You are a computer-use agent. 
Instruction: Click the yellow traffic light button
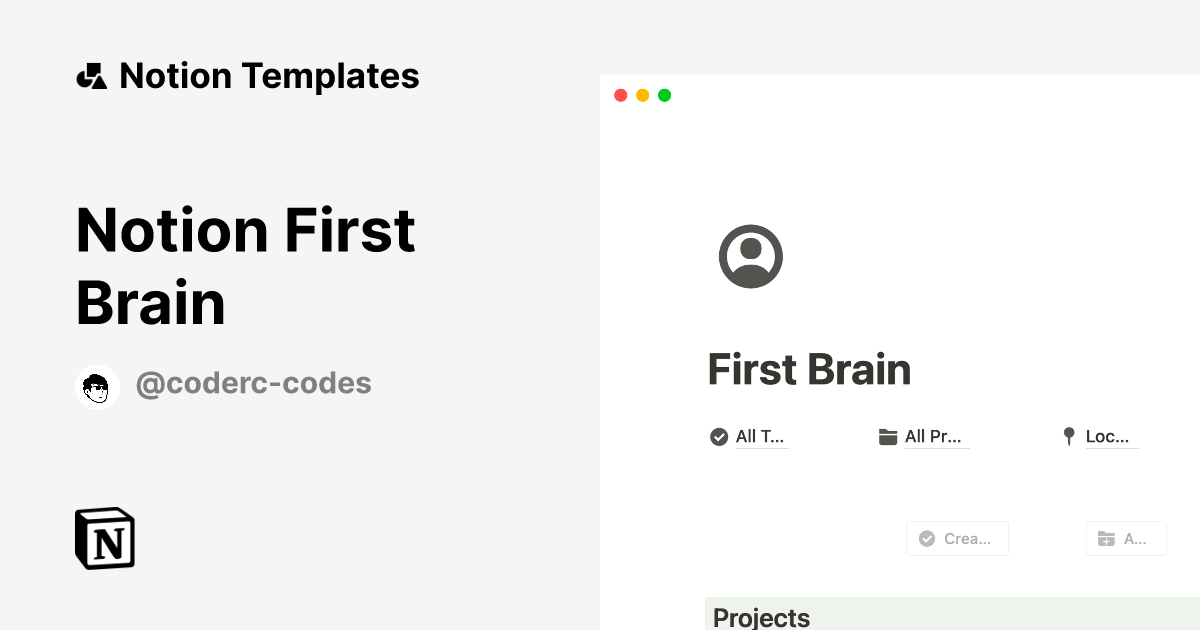(x=642, y=95)
